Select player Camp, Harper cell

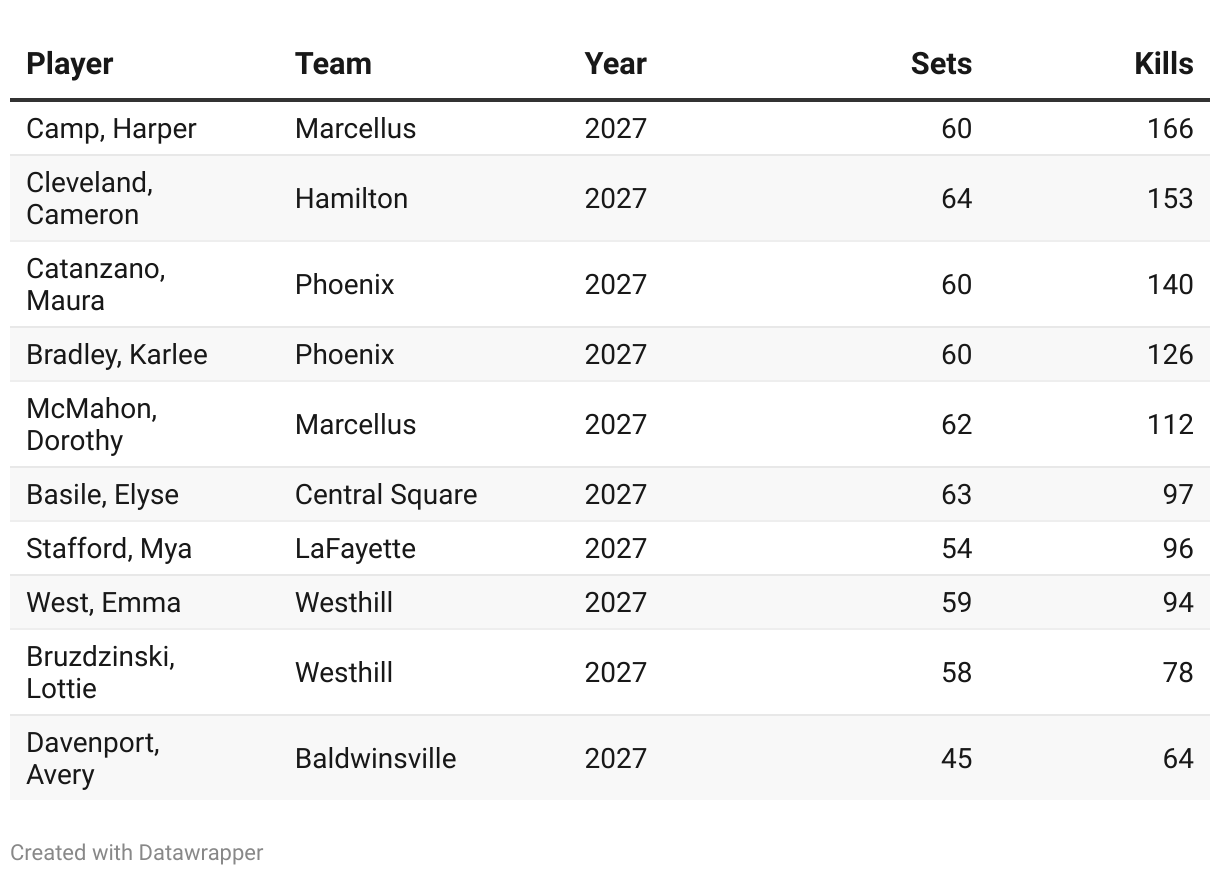(x=111, y=129)
